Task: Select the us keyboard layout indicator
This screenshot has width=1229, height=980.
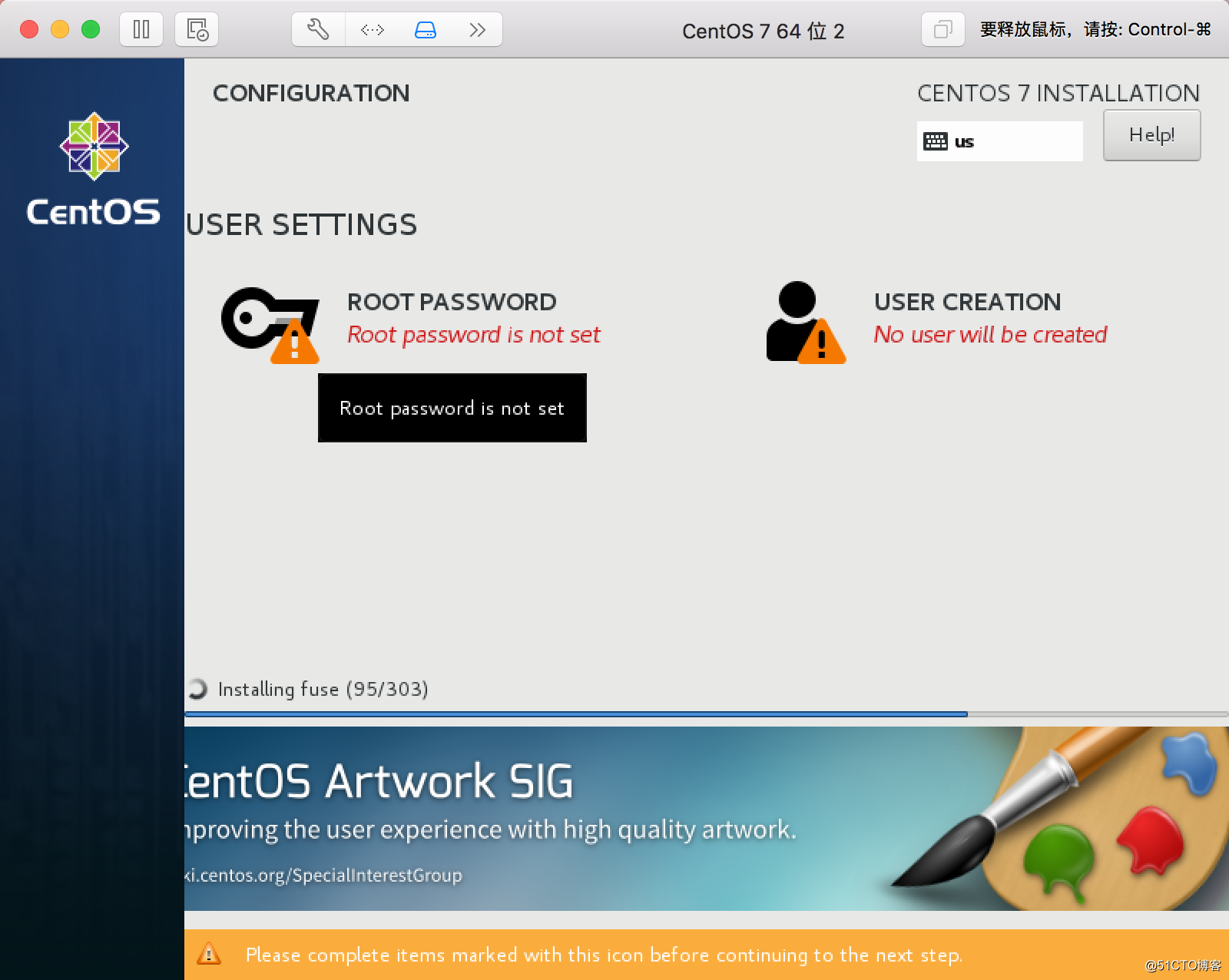Action: pos(1000,141)
